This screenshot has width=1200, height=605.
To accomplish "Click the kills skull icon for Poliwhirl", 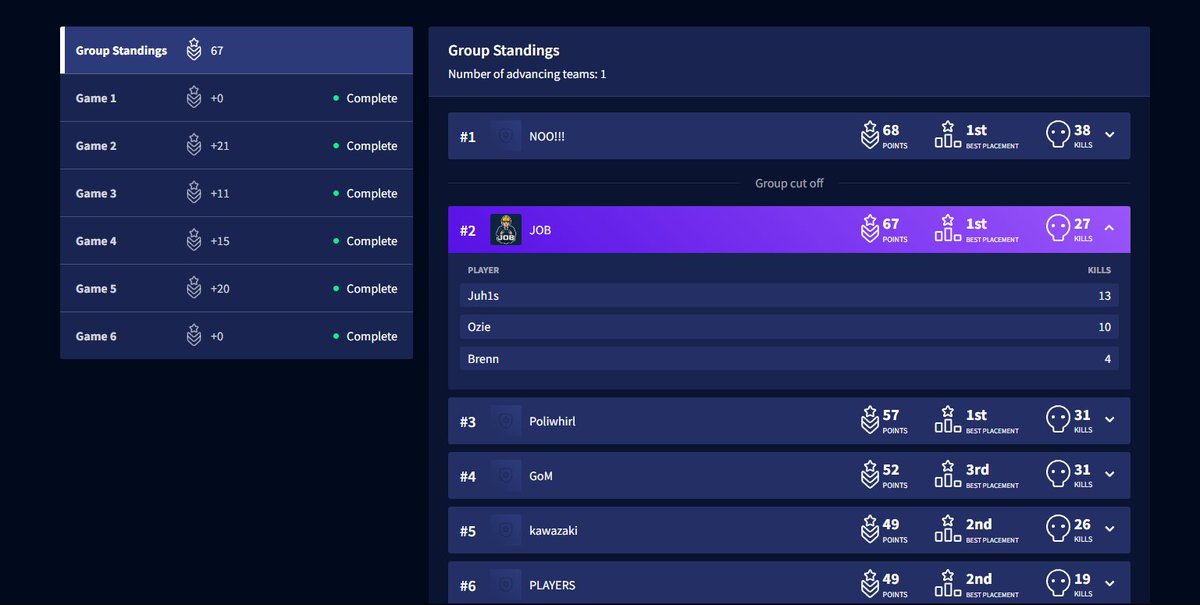I will [1057, 420].
